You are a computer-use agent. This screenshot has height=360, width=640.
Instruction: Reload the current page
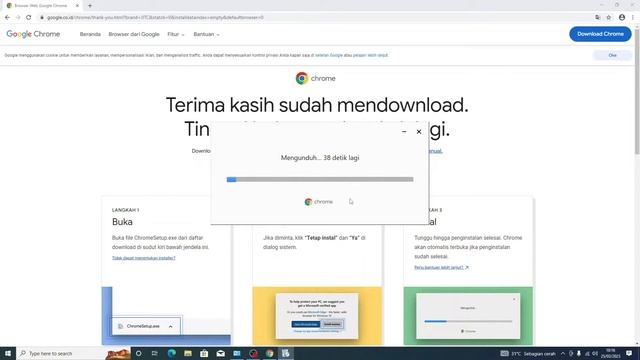coord(29,18)
